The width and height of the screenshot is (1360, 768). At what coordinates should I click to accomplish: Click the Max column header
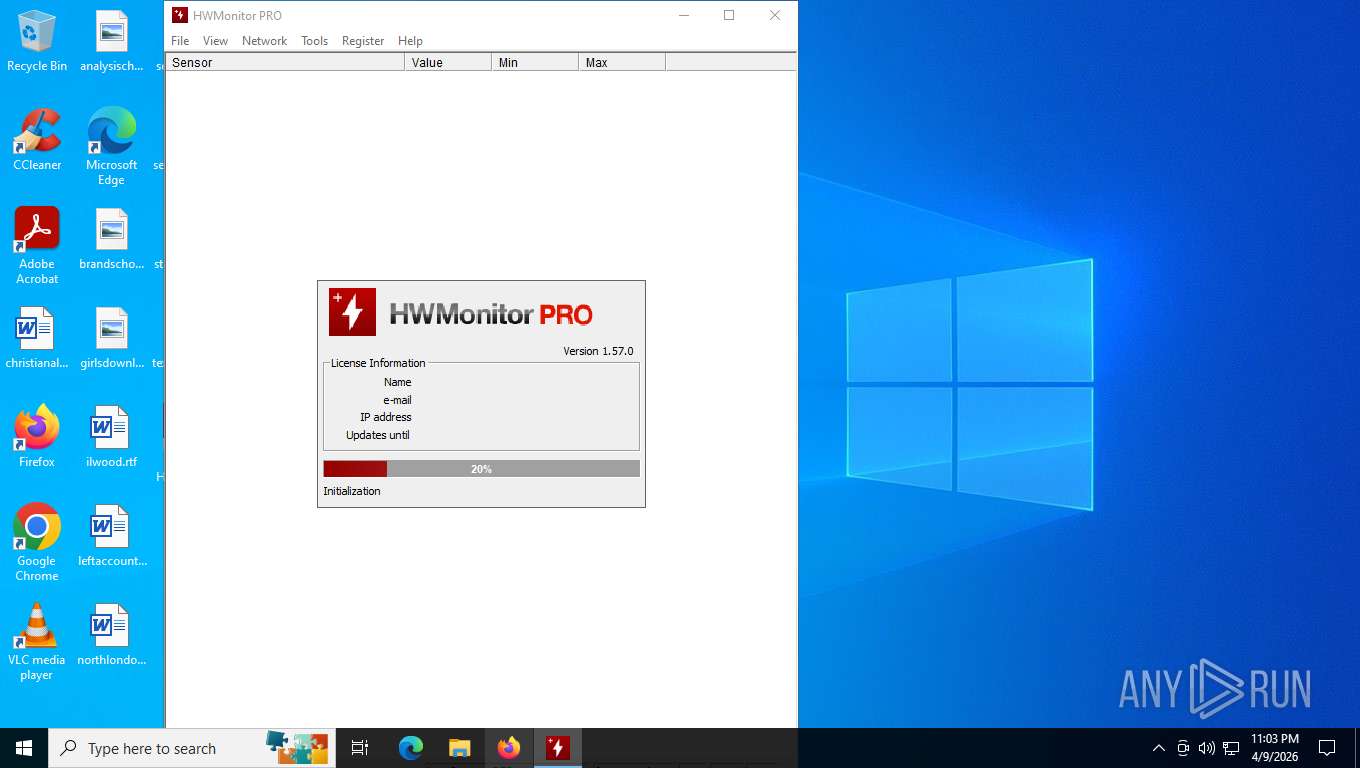622,62
